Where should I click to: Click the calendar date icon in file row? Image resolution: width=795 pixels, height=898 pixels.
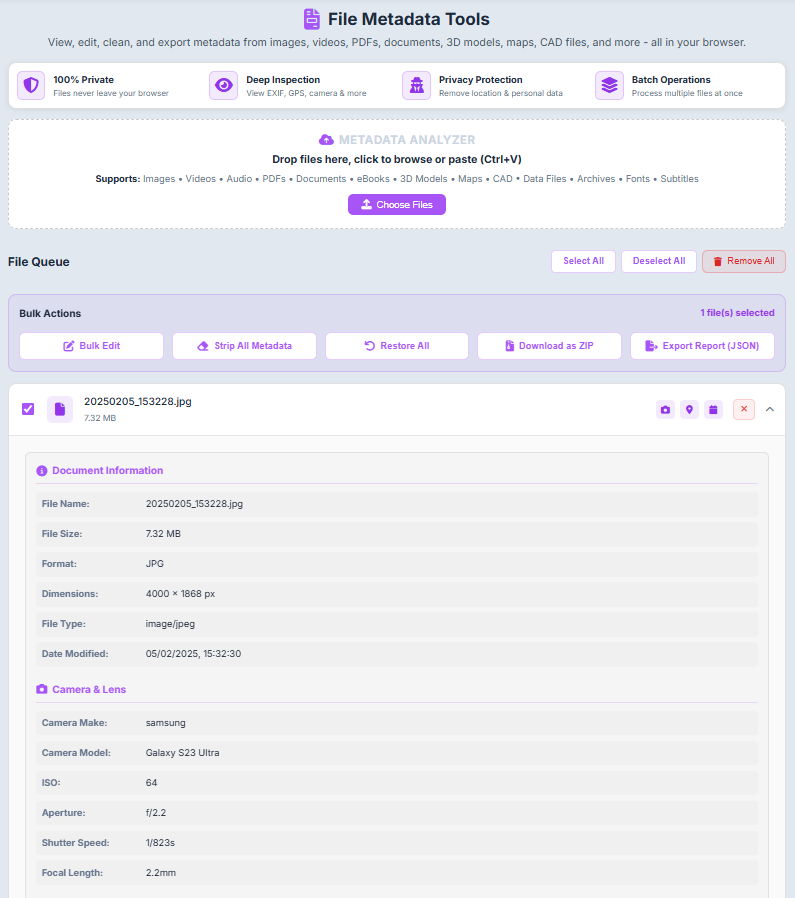(714, 409)
